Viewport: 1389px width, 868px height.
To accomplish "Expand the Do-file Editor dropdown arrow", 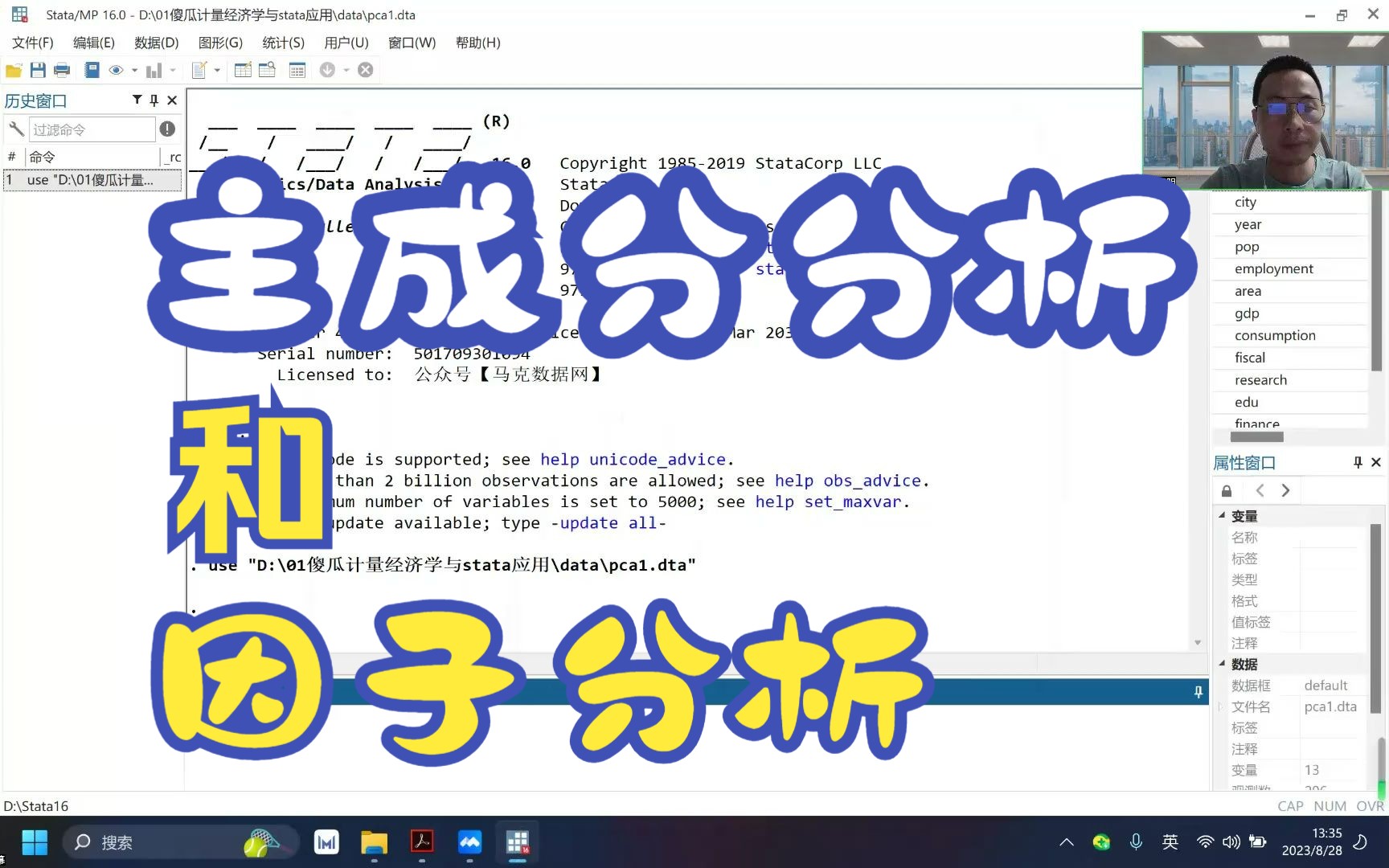I will coord(217,70).
